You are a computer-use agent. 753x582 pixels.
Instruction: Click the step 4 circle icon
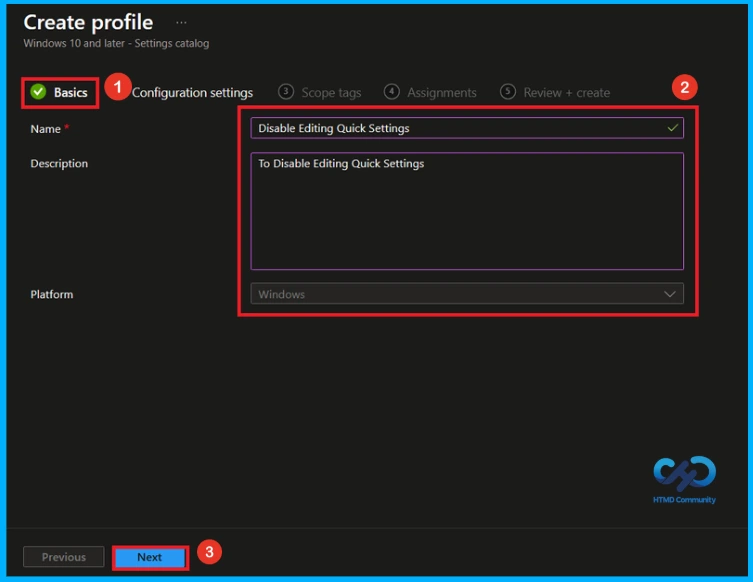[x=391, y=91]
